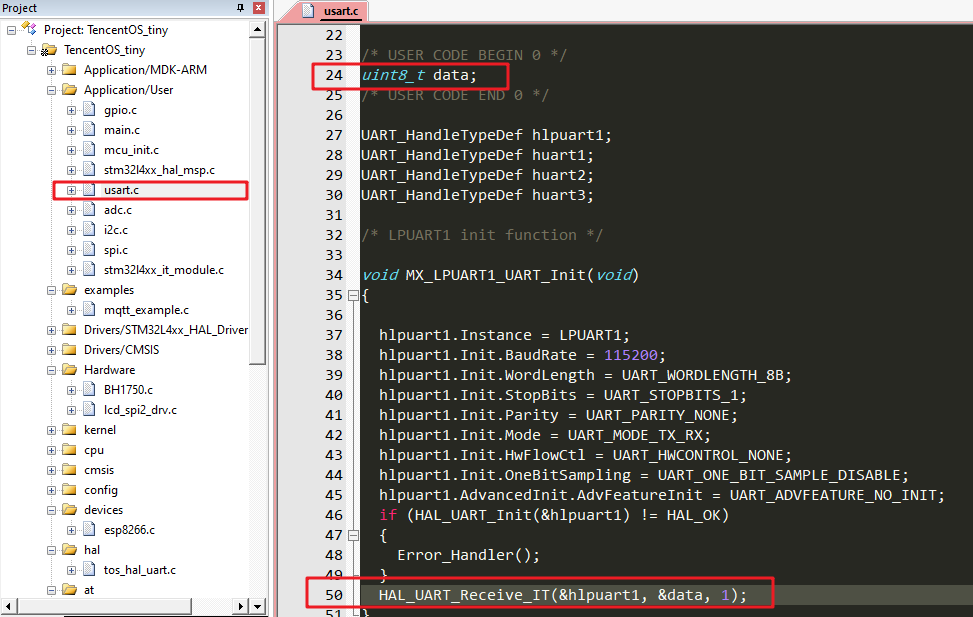Project tree: click the scroll-up arrow

(x=258, y=30)
